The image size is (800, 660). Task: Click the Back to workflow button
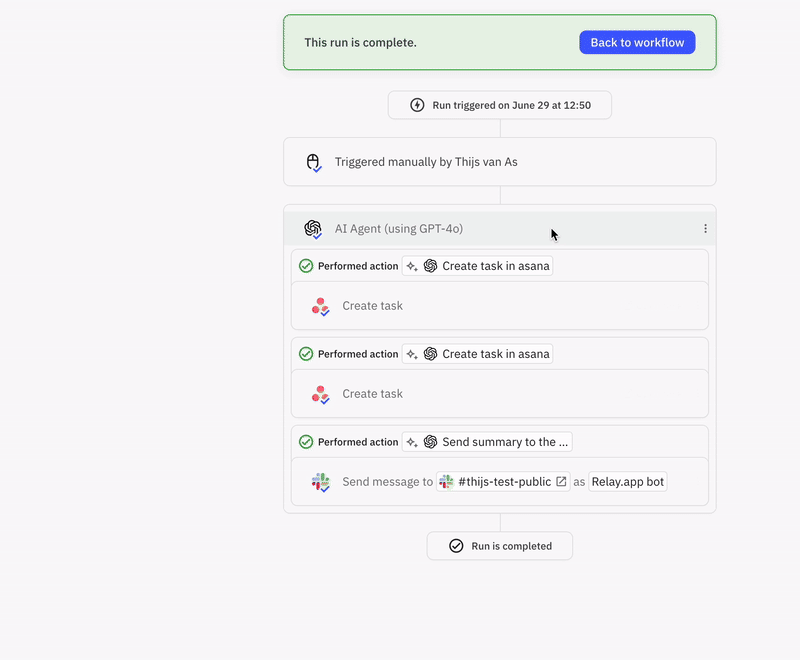coord(637,42)
